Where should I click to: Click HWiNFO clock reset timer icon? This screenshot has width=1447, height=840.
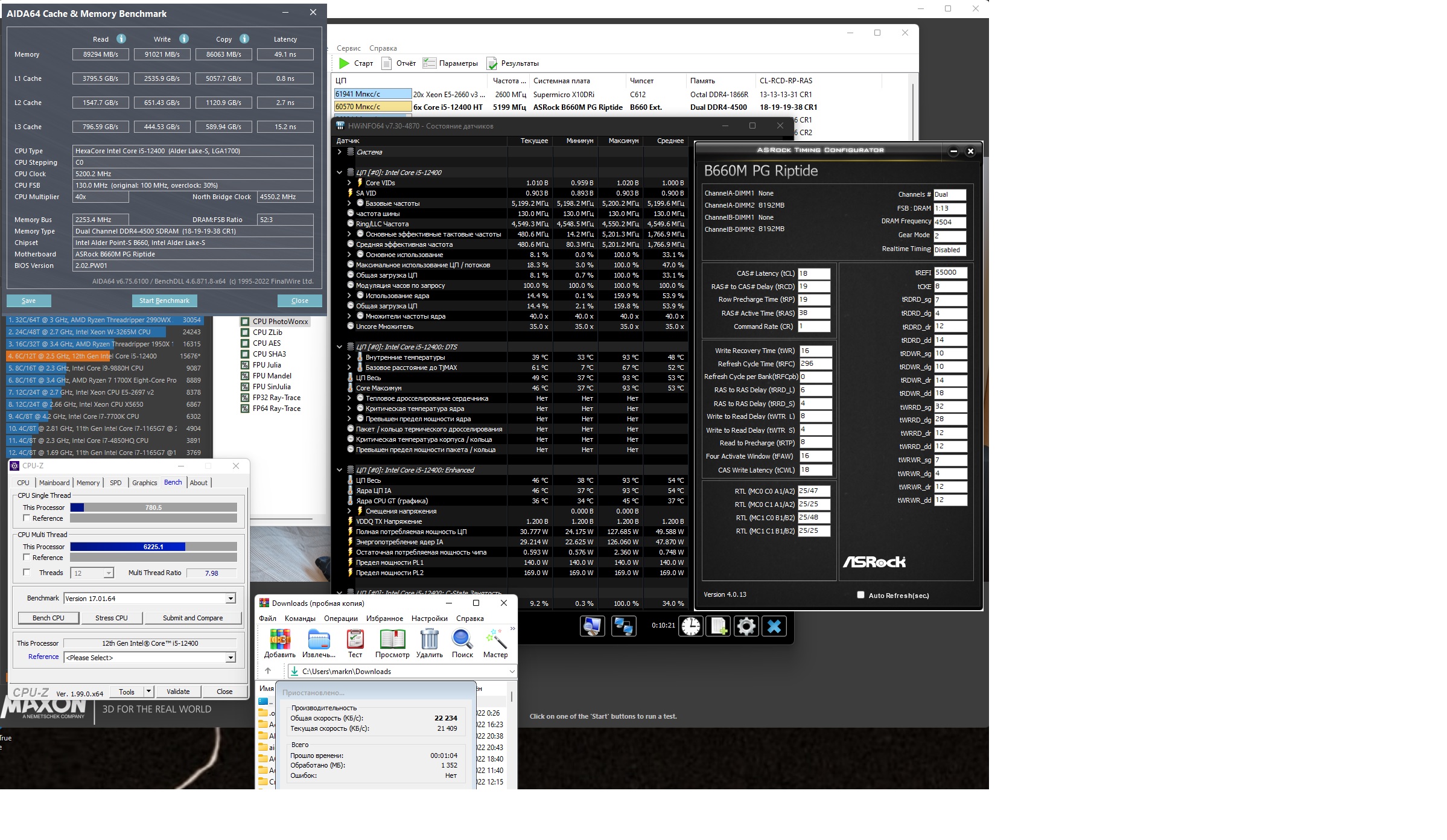click(x=691, y=626)
